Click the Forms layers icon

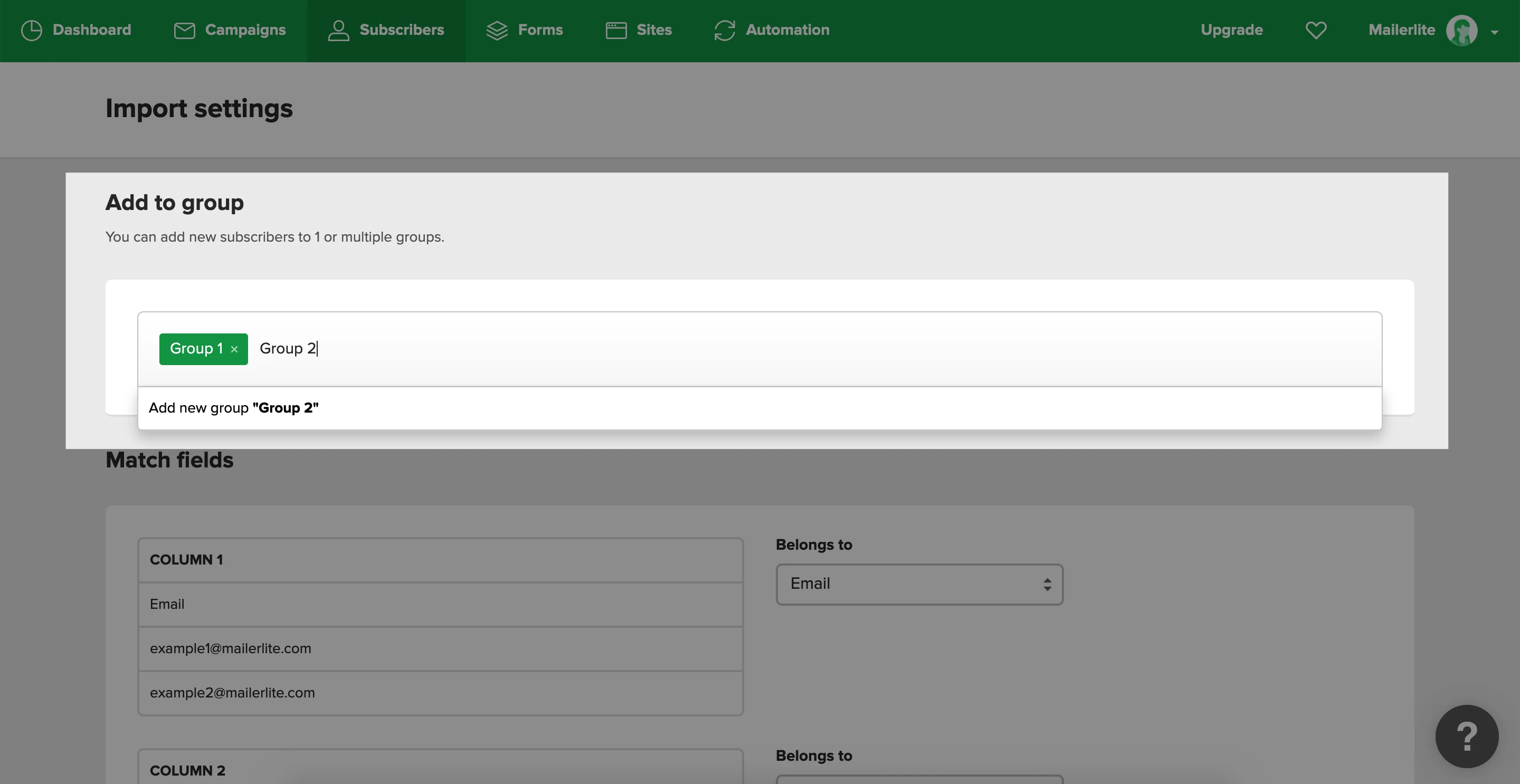coord(497,30)
